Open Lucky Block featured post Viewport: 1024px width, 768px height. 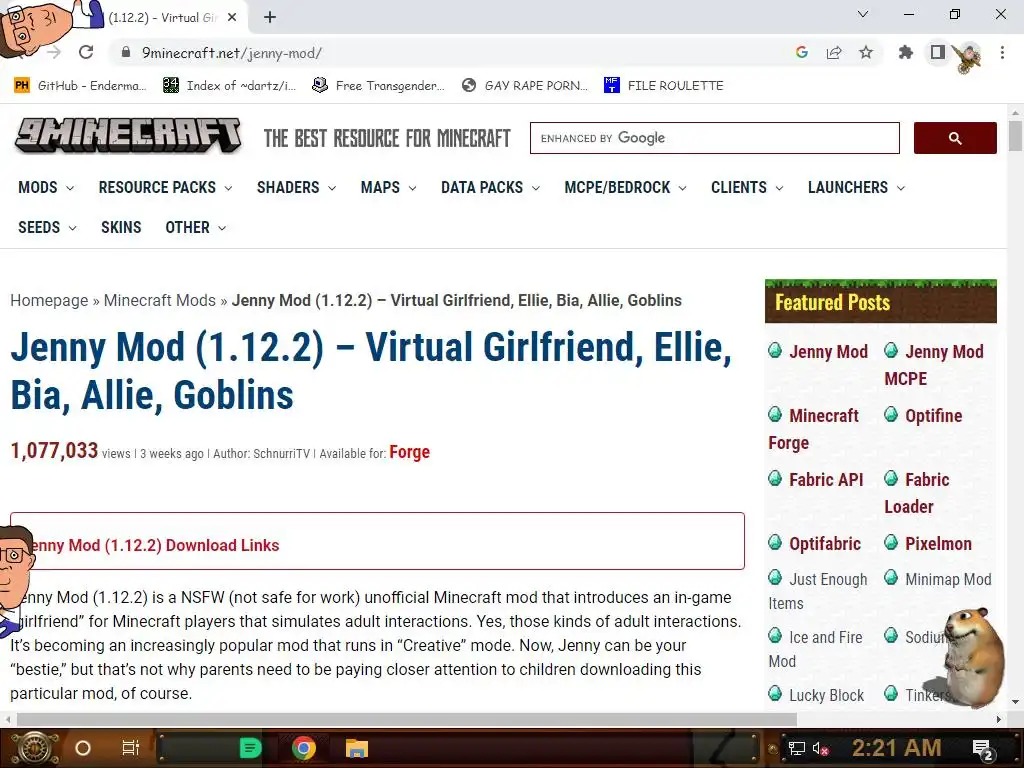pos(826,696)
